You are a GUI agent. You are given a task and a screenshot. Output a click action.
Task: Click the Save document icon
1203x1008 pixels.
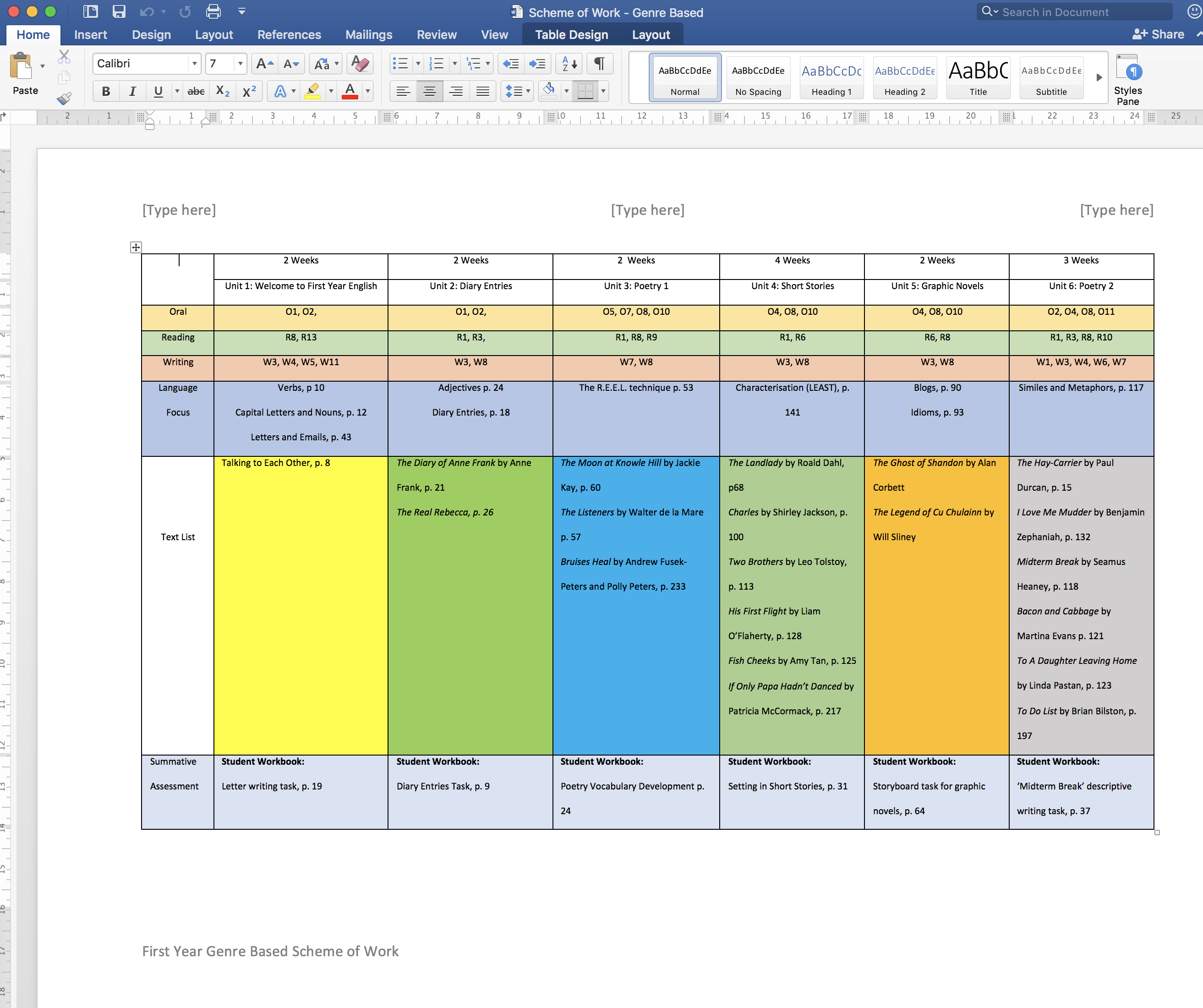pyautogui.click(x=119, y=11)
